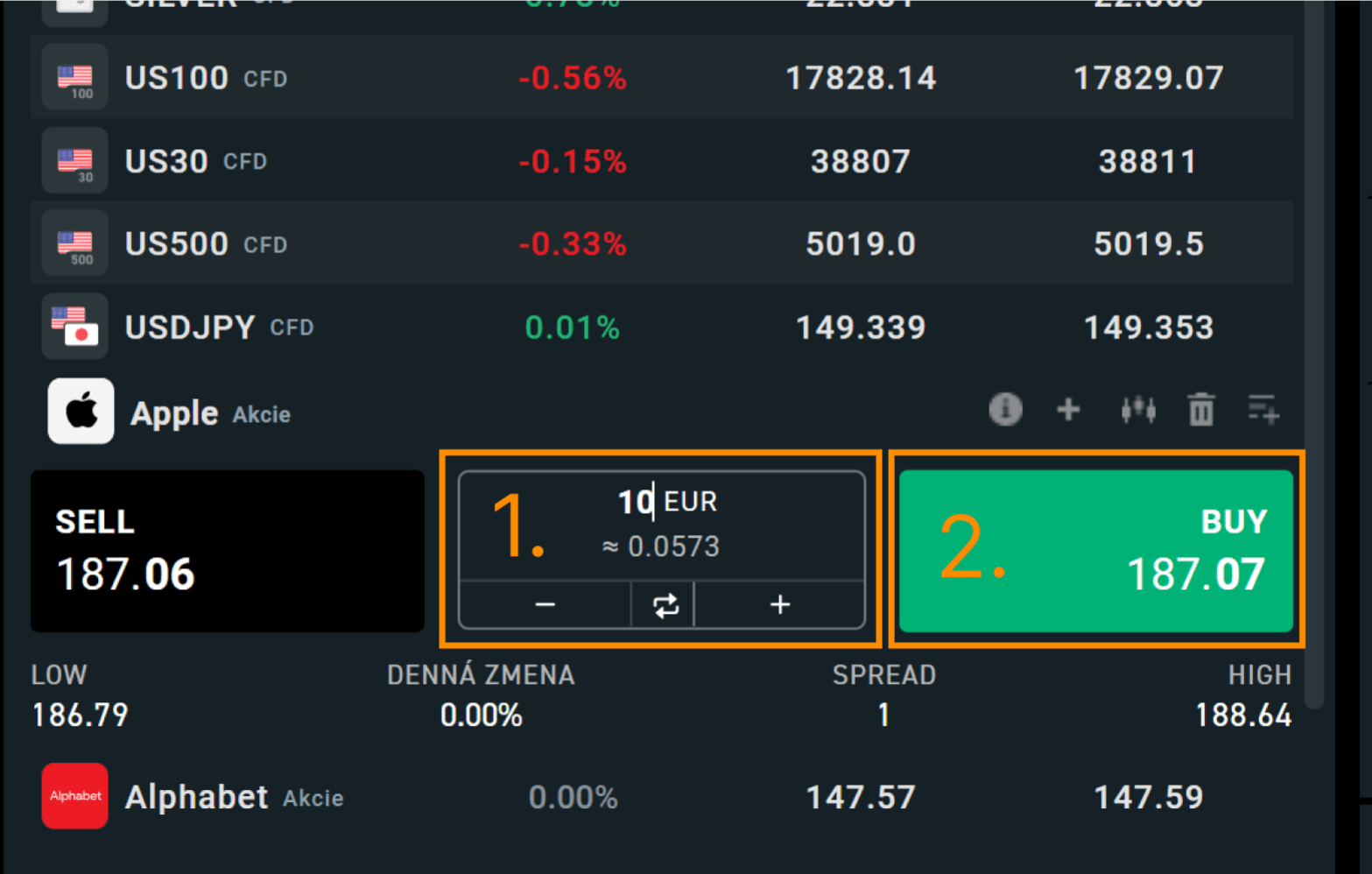Toggle EUR and units swap button
This screenshot has width=1372, height=874.
665,605
